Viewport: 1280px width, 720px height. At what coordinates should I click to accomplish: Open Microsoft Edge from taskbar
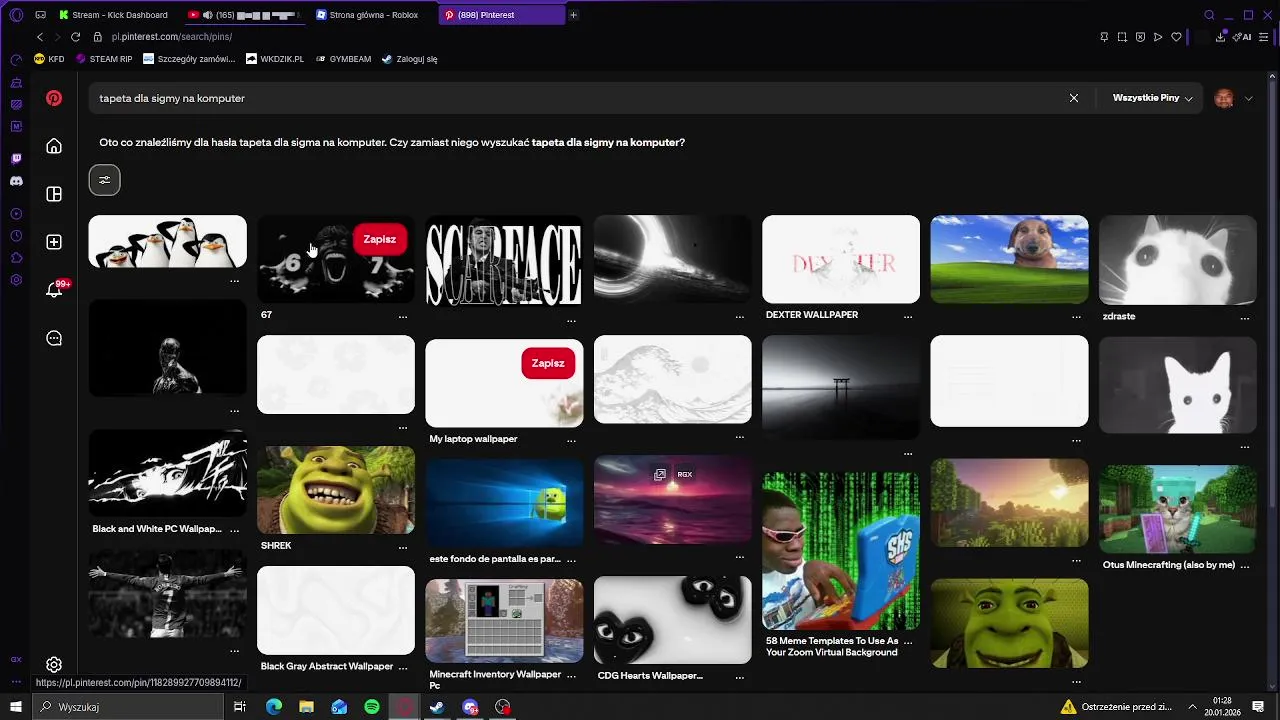274,707
